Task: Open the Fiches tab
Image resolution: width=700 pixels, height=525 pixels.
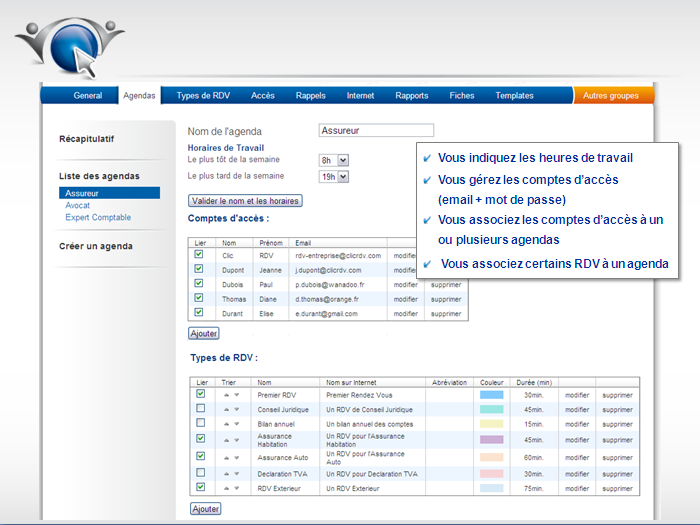Action: (462, 96)
